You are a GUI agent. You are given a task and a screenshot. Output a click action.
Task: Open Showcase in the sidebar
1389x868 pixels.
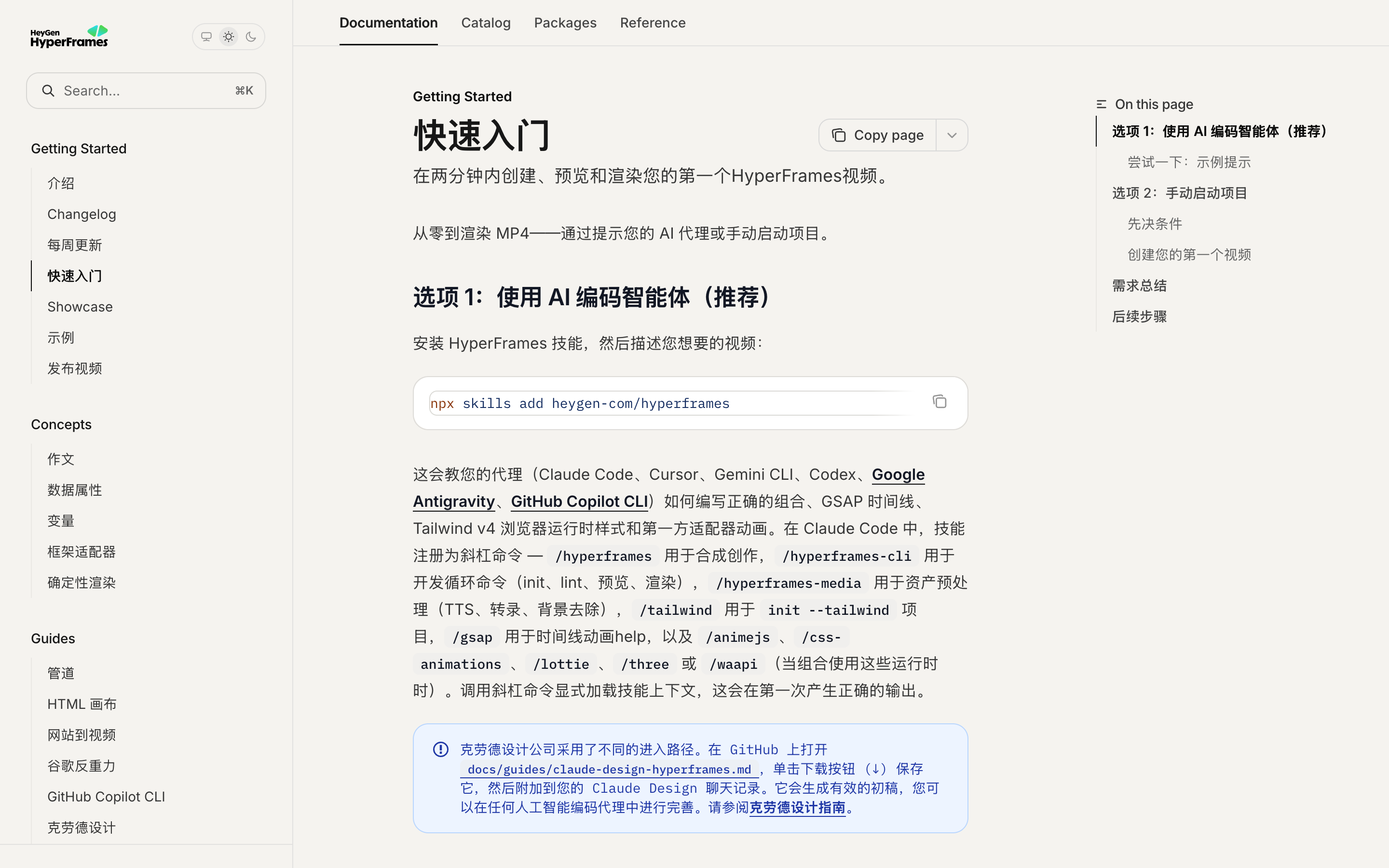80,307
